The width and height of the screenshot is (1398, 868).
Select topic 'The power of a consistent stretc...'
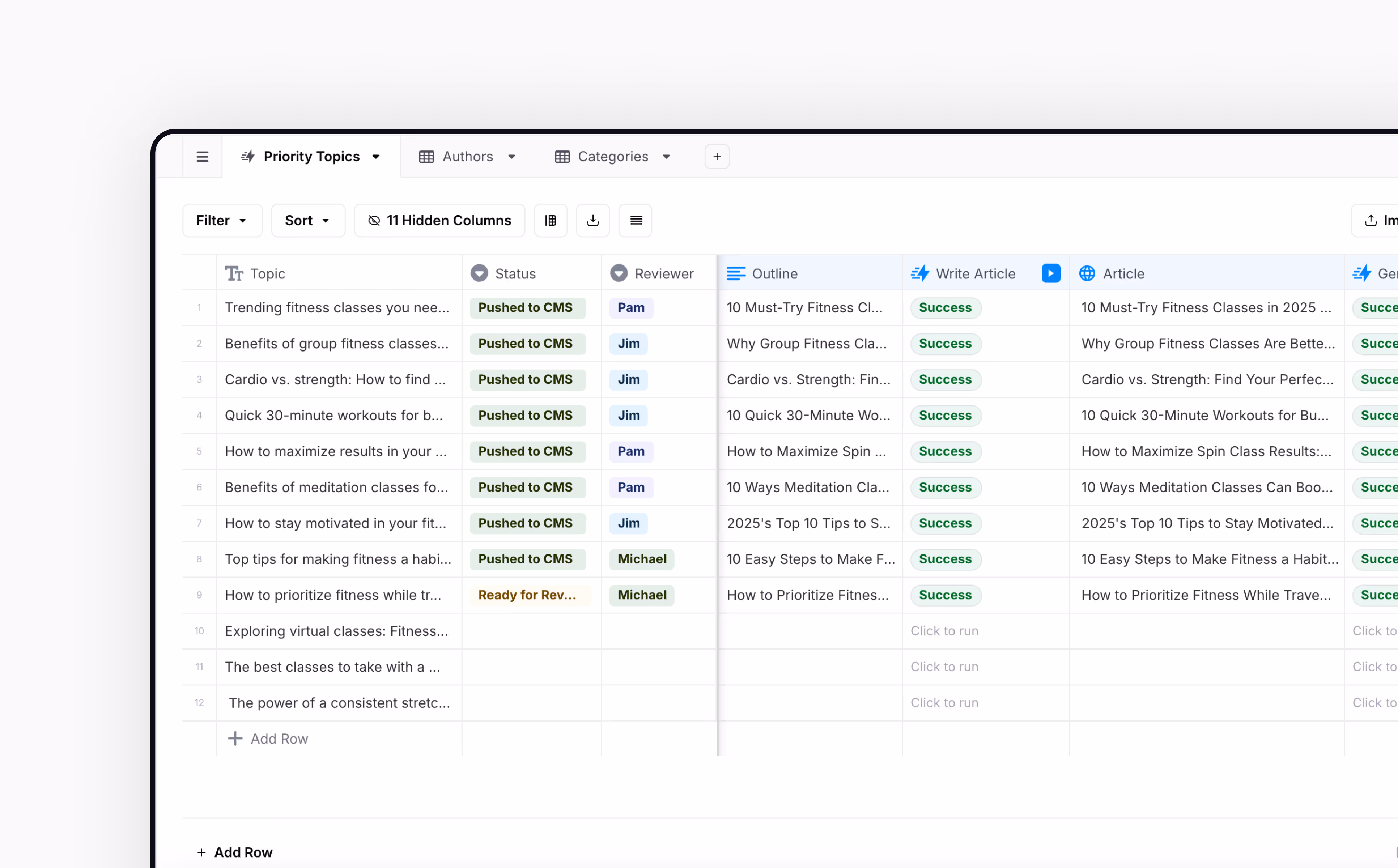point(339,703)
